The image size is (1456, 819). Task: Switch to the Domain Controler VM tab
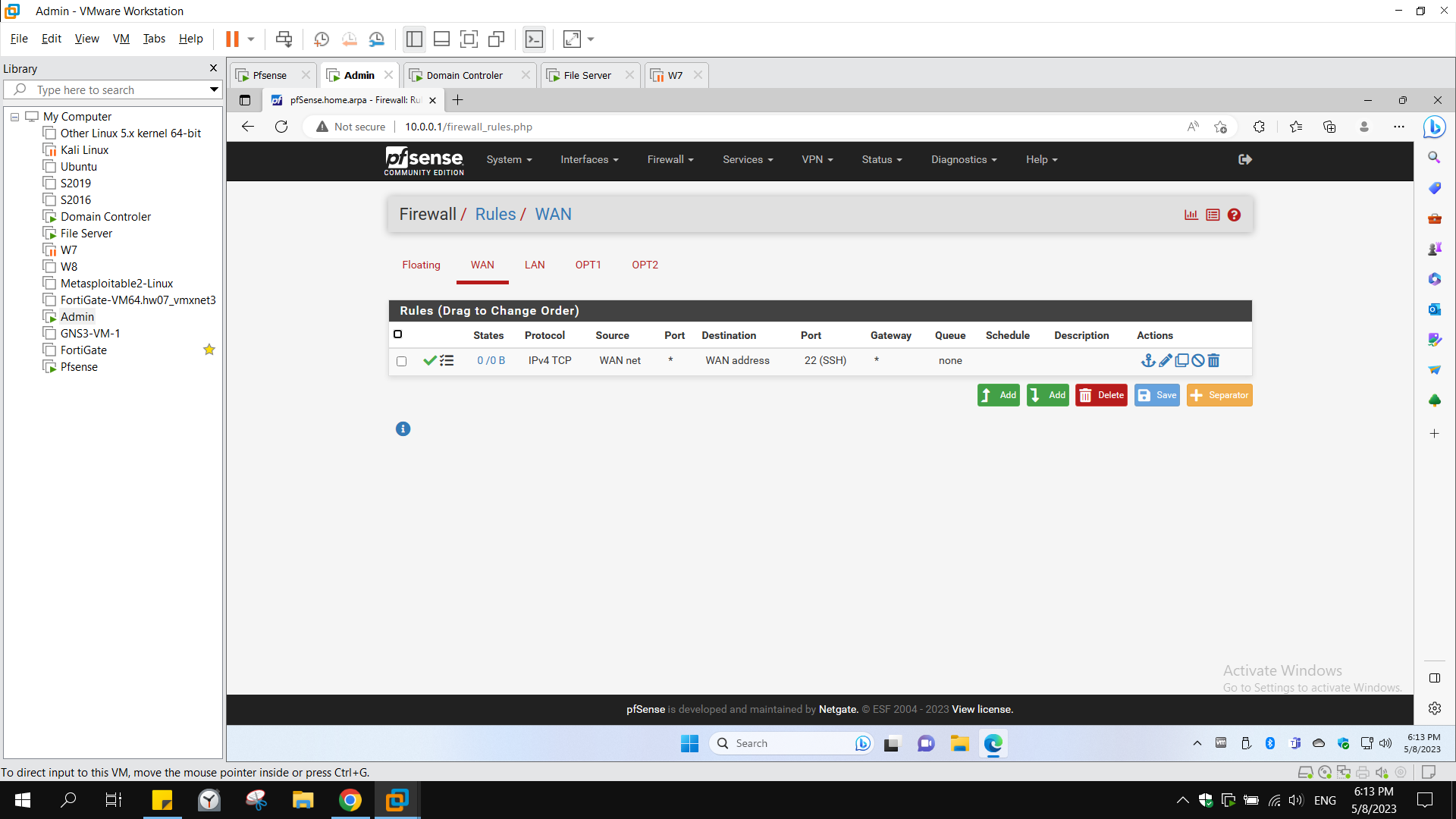(x=463, y=75)
